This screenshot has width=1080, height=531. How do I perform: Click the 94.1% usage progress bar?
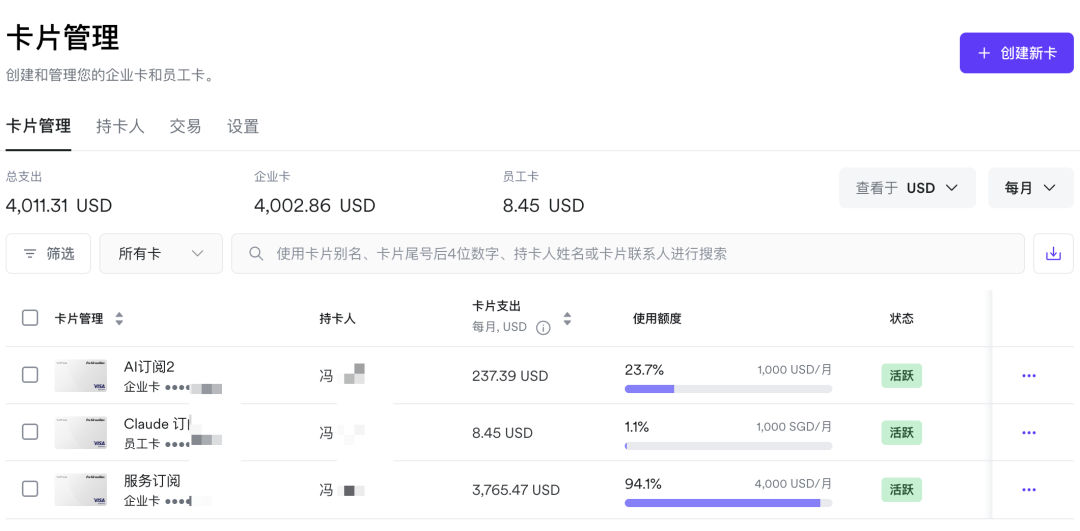[728, 503]
